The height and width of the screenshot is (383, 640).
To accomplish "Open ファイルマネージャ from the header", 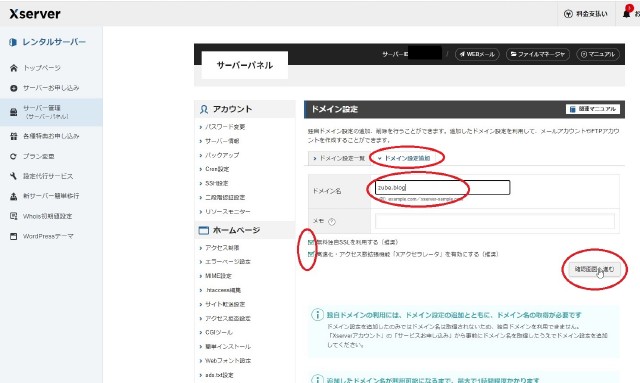I will pos(538,54).
